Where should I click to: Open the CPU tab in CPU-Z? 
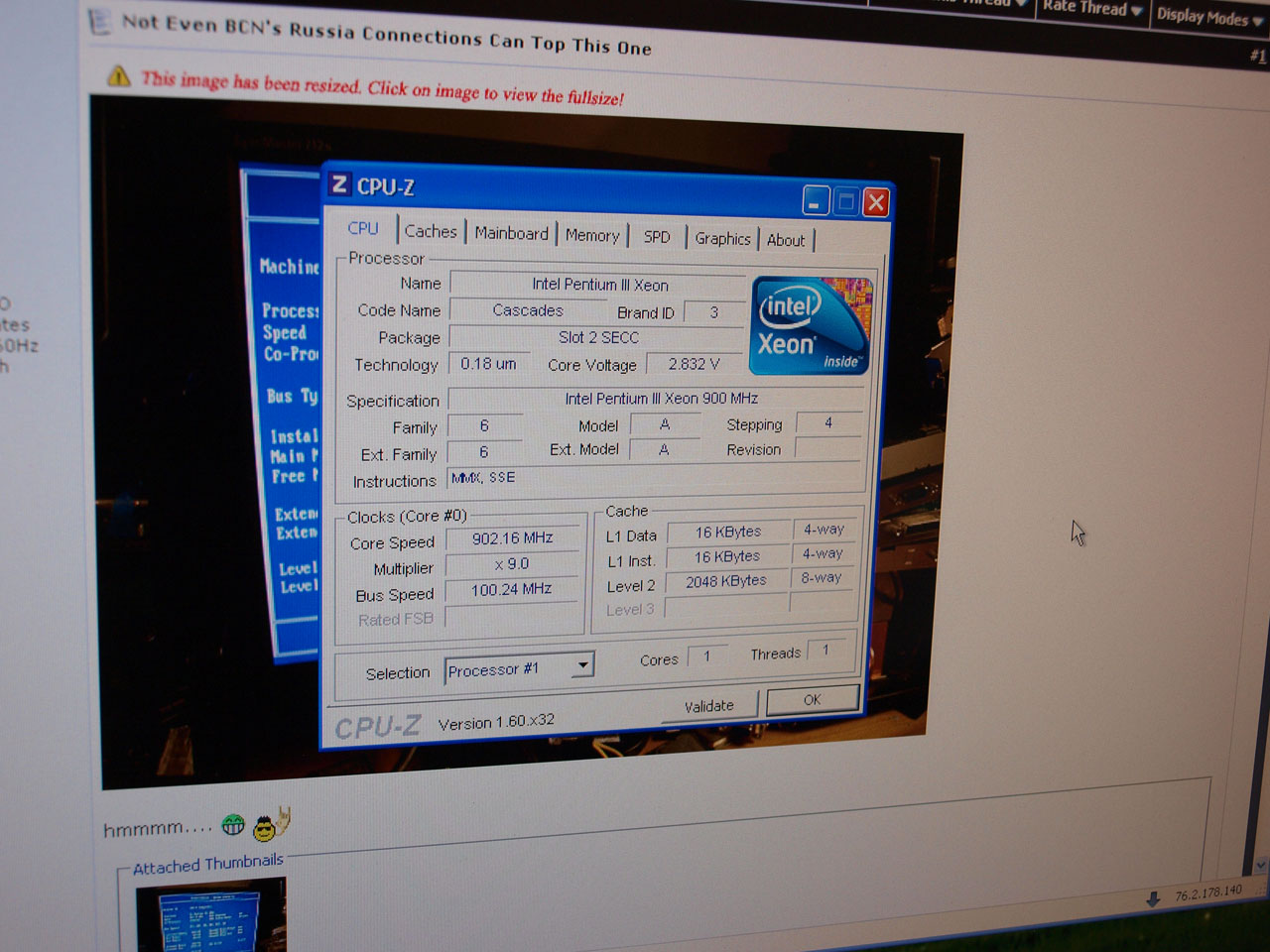363,228
